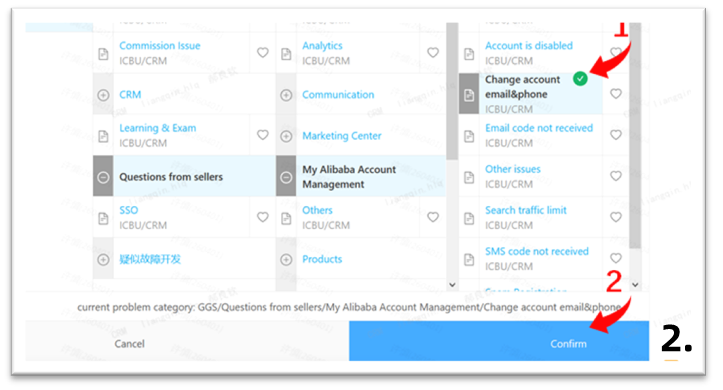
Task: Click the document icon beside Search traffic limit
Action: [x=469, y=218]
